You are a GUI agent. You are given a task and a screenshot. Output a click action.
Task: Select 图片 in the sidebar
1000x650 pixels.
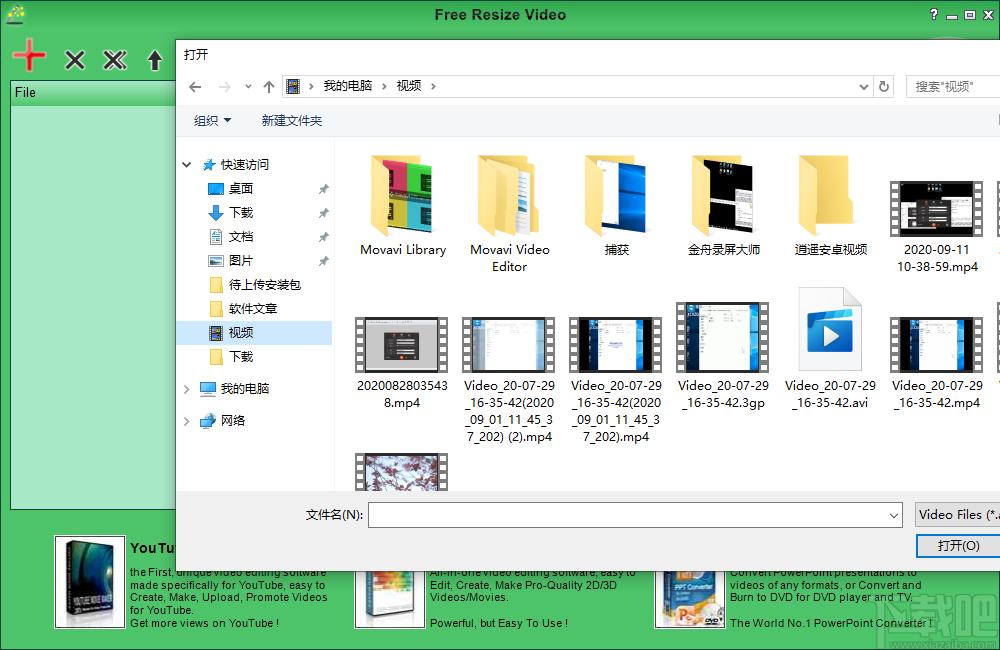pos(240,260)
